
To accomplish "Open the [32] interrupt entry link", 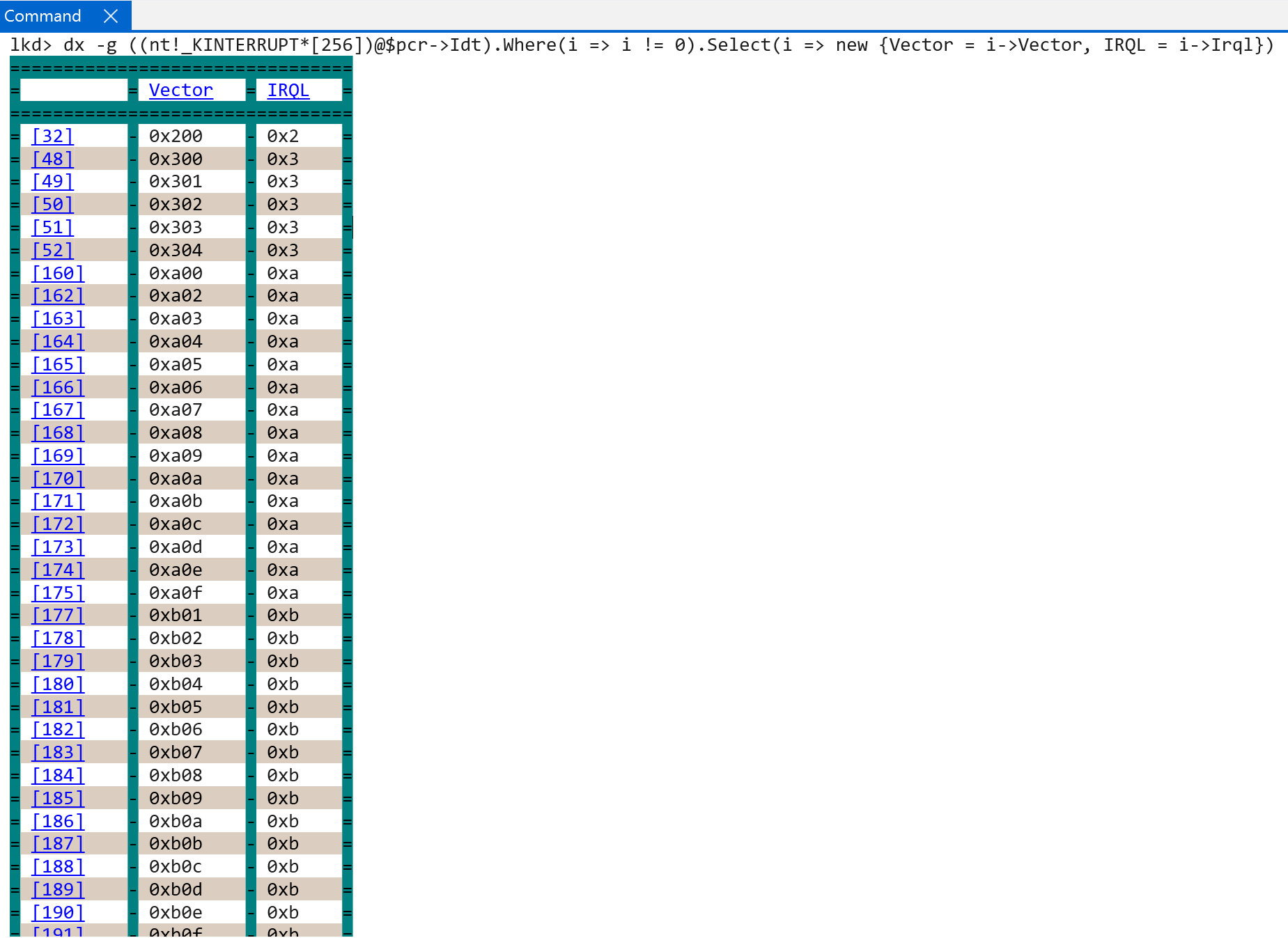I will pyautogui.click(x=52, y=136).
